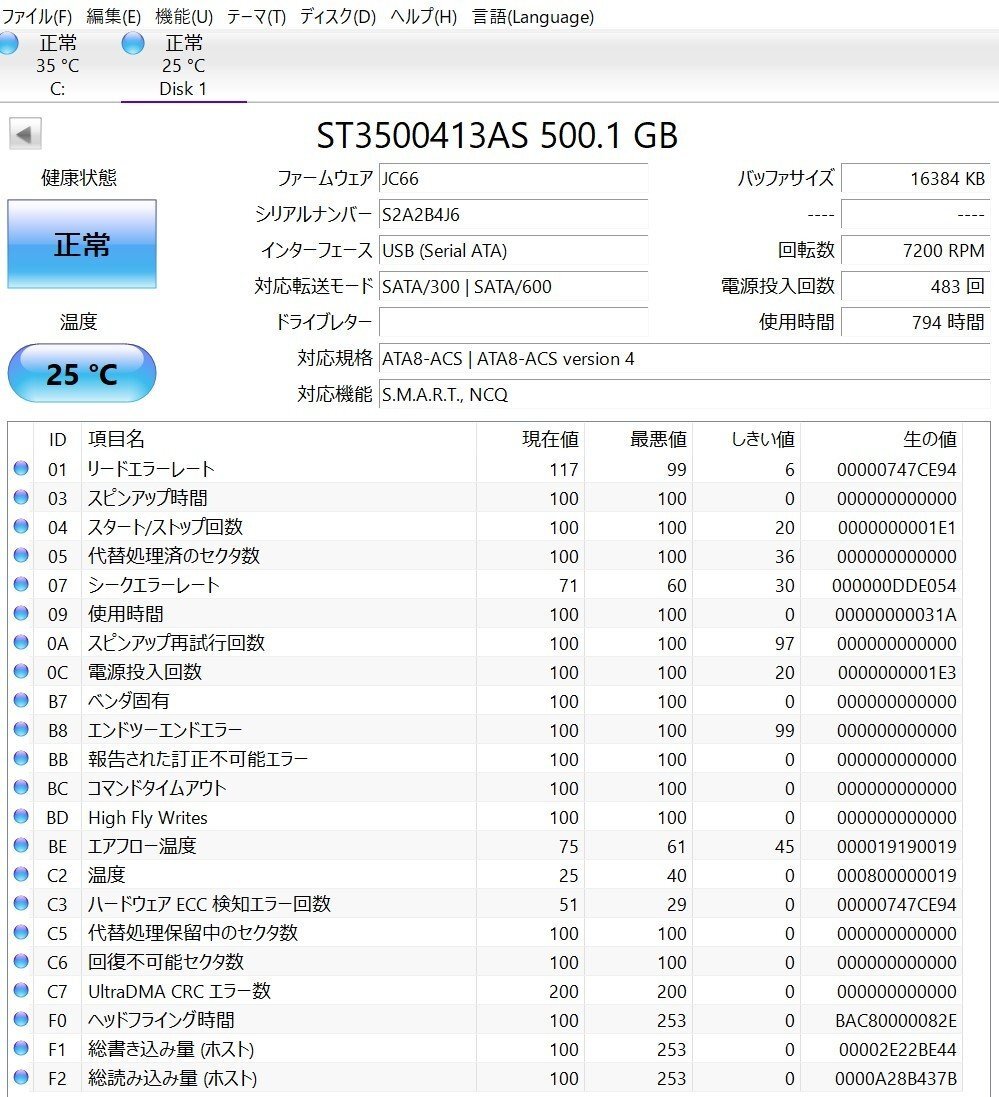Open the 編集(E) menu
This screenshot has height=1097, width=999.
coord(113,16)
